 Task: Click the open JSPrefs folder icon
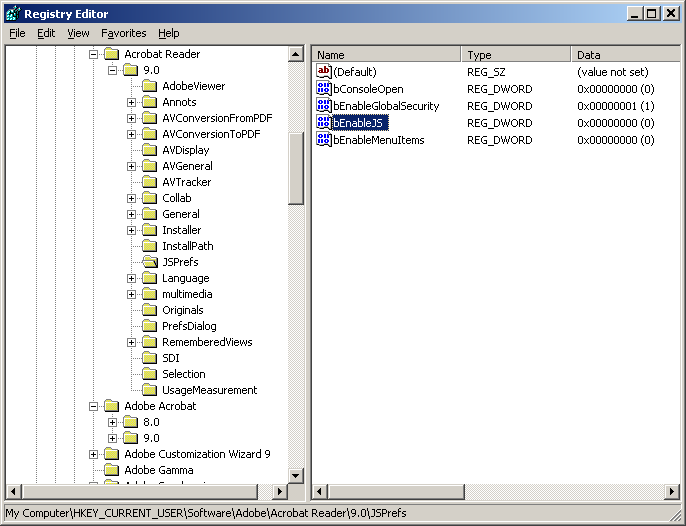point(150,262)
